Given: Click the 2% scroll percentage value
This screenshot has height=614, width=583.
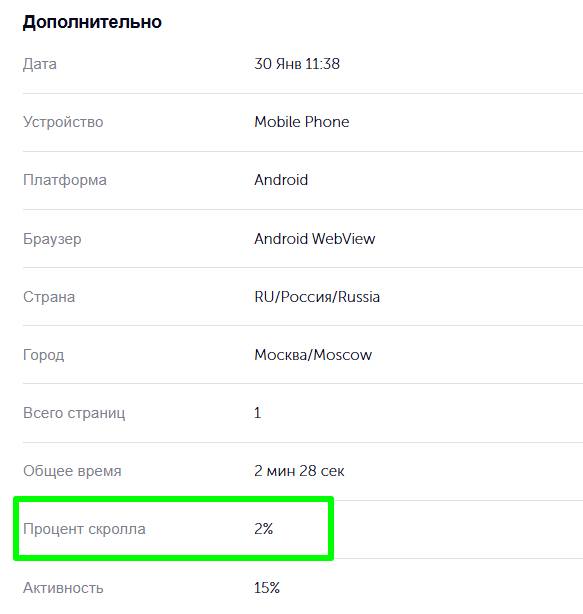Looking at the screenshot, I should click(264, 529).
